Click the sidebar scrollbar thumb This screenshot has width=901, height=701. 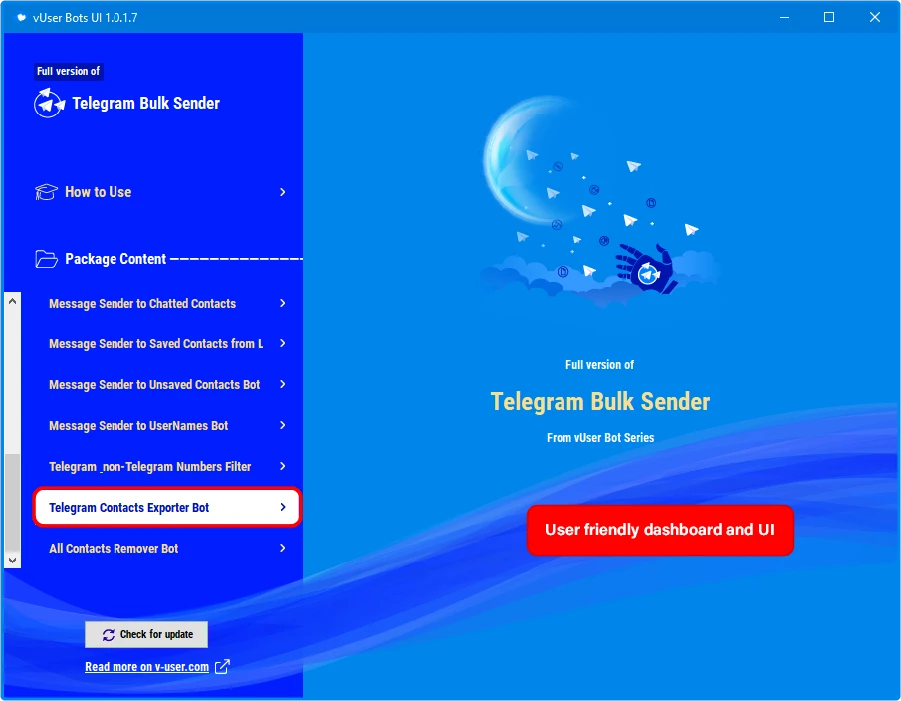tap(13, 502)
